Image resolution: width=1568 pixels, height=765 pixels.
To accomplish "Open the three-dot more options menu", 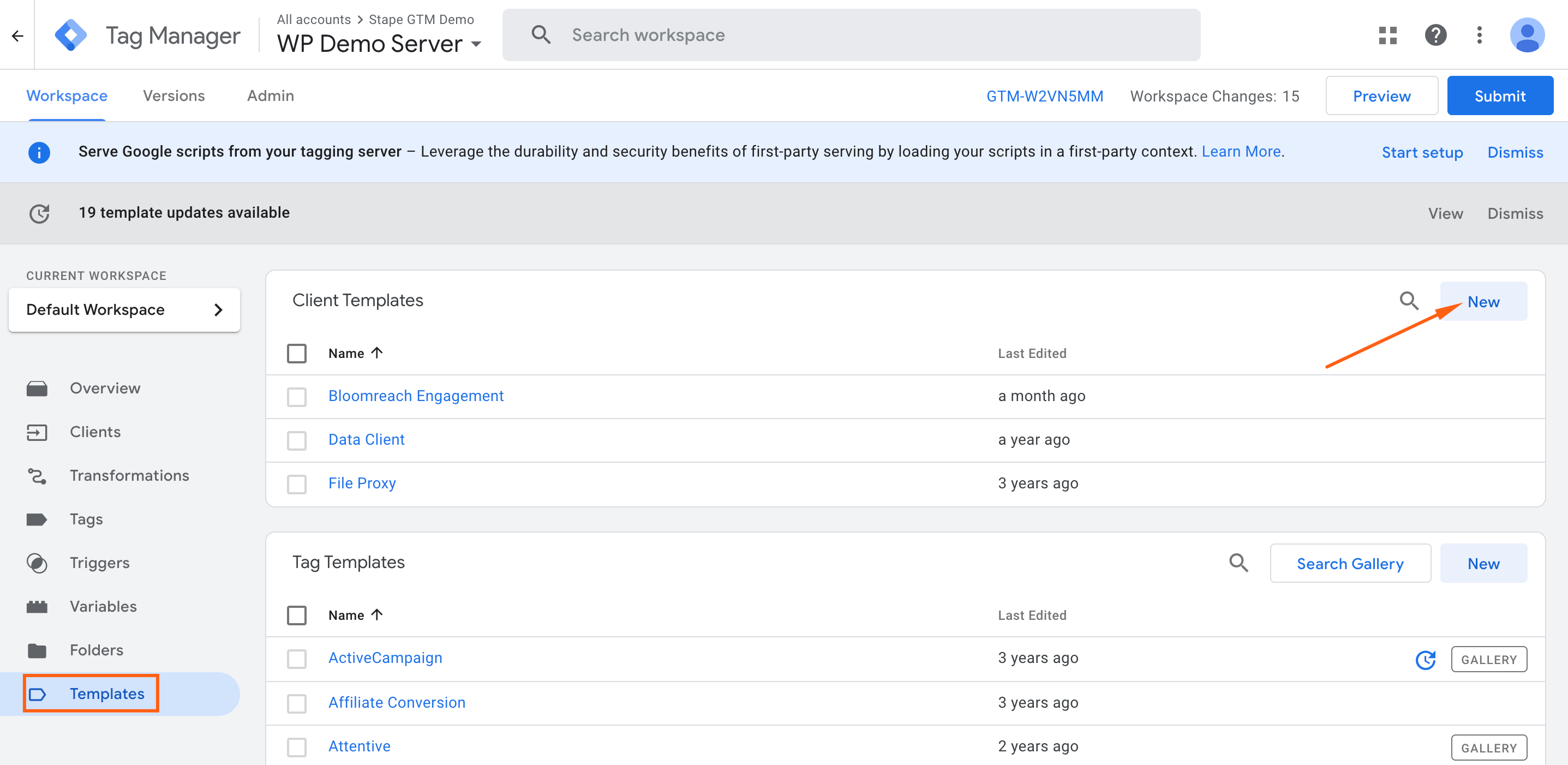I will pos(1479,35).
